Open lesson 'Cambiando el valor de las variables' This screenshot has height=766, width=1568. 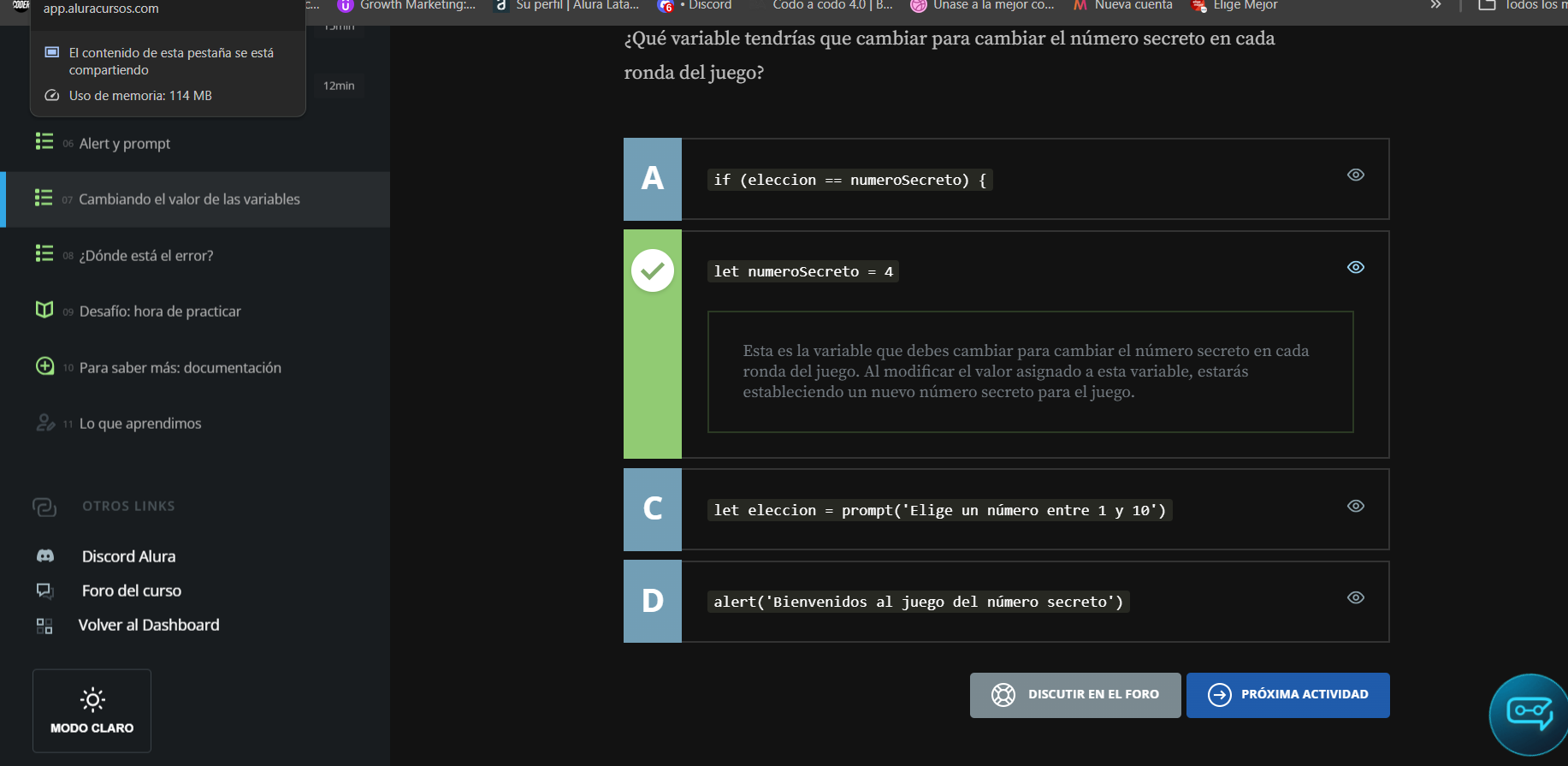[x=195, y=199]
